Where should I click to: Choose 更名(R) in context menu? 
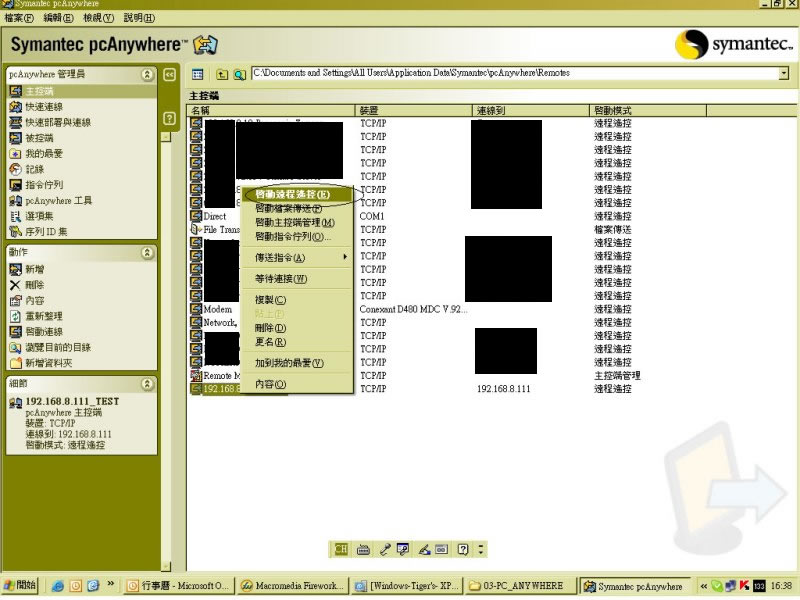tap(296, 342)
